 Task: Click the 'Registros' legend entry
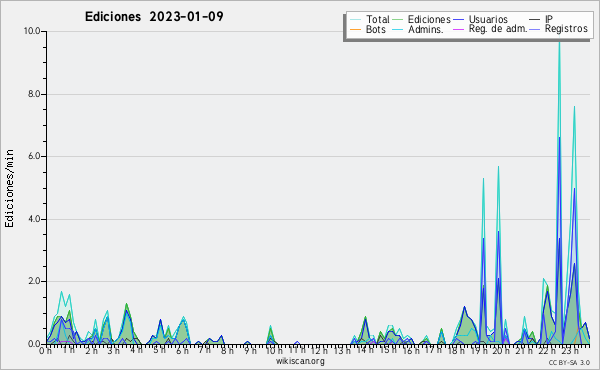click(x=566, y=29)
